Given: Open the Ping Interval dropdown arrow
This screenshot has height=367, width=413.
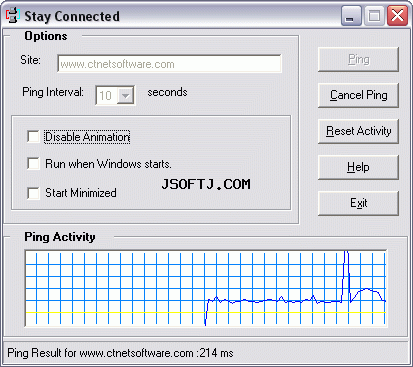Looking at the screenshot, I should coord(126,96).
